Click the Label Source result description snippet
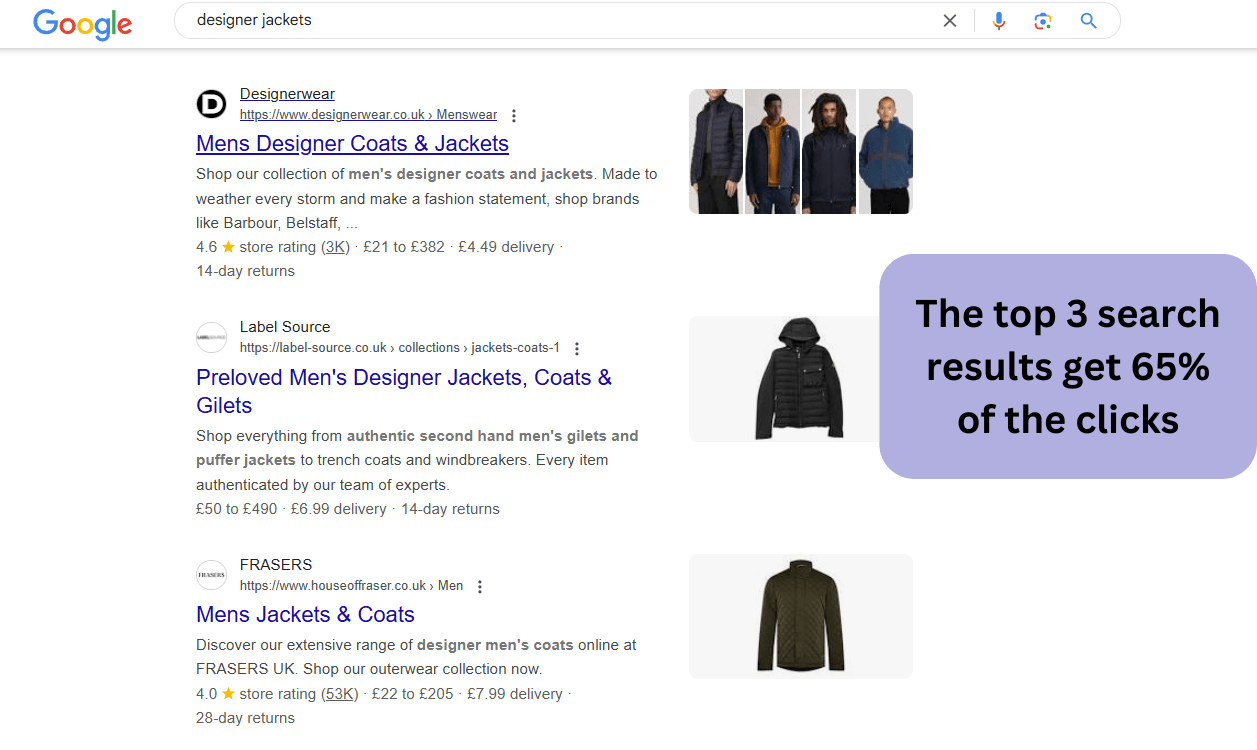 [418, 461]
